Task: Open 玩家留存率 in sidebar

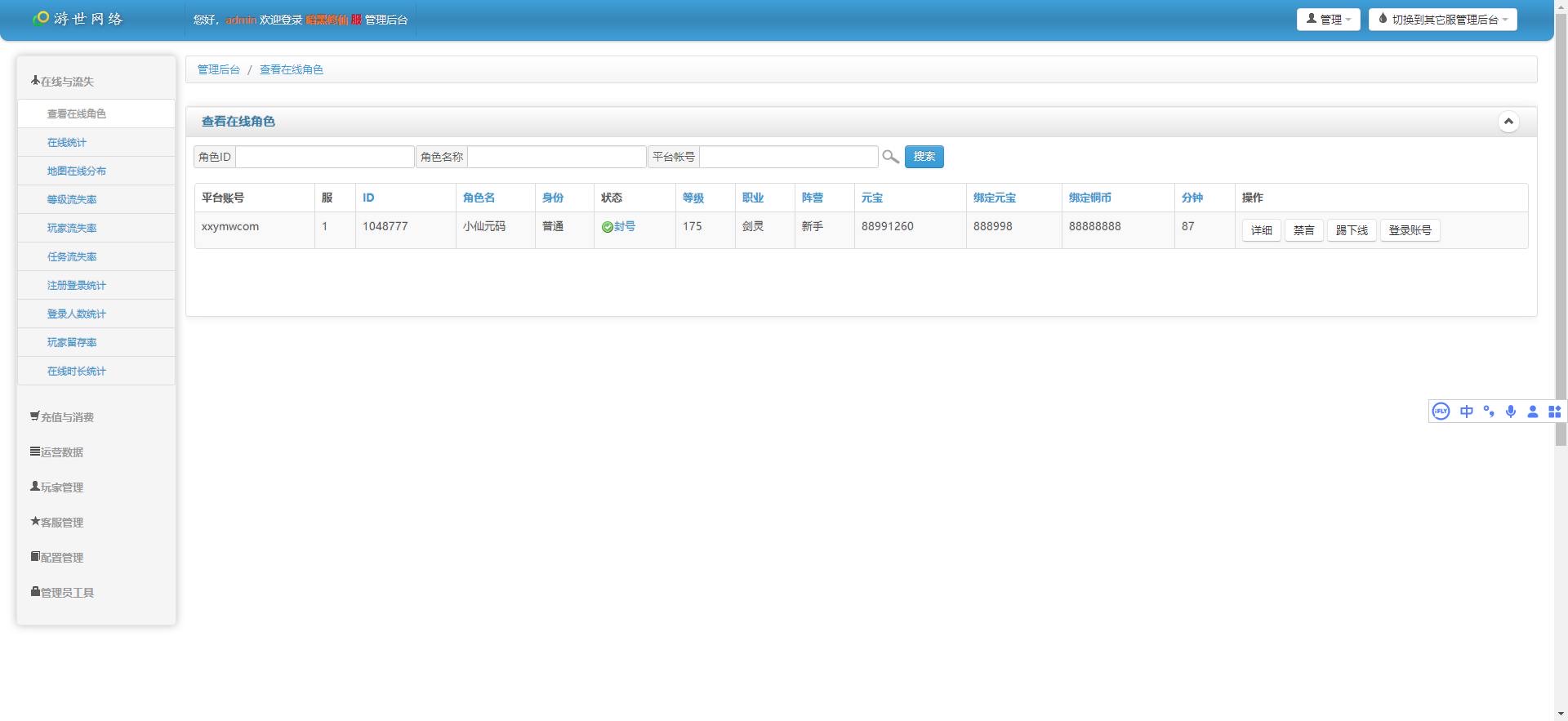Action: pos(96,342)
